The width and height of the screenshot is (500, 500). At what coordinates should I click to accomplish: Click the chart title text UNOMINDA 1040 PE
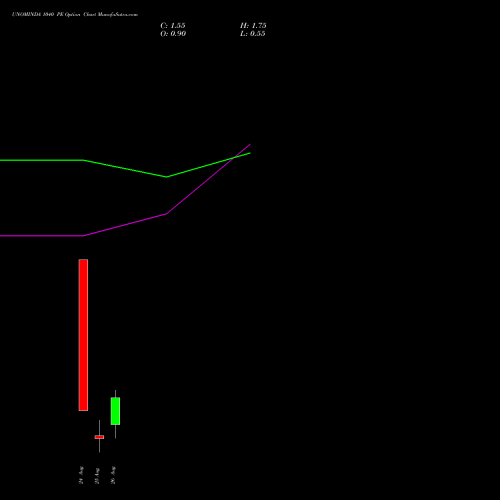coord(38,15)
